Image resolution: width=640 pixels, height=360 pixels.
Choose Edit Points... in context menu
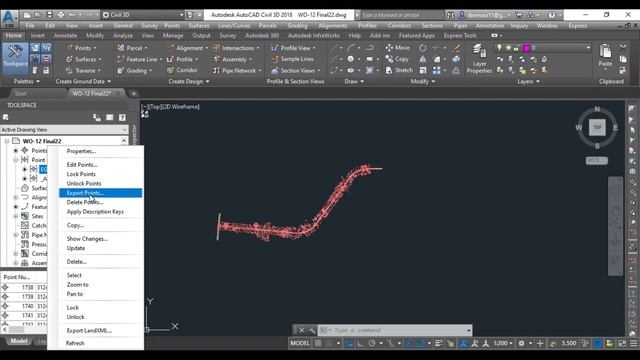tap(82, 164)
